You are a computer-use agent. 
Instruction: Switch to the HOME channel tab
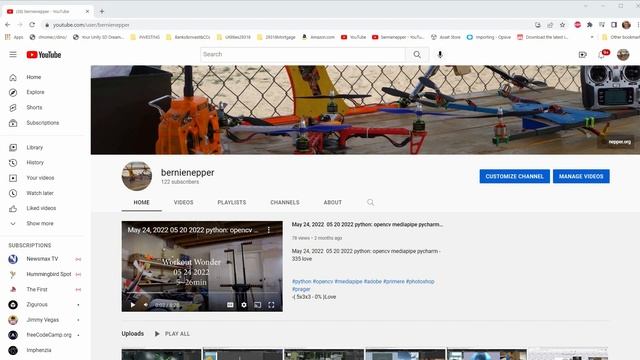click(x=142, y=202)
